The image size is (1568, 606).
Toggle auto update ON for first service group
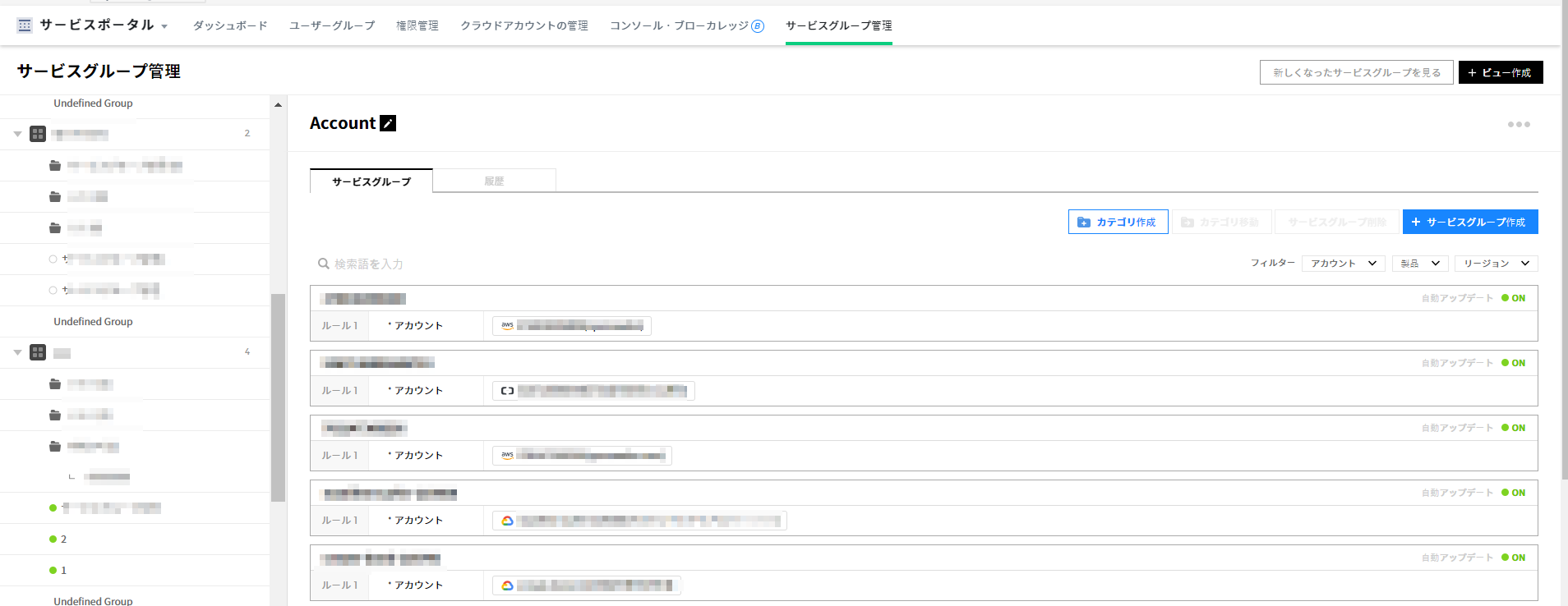click(x=1513, y=298)
